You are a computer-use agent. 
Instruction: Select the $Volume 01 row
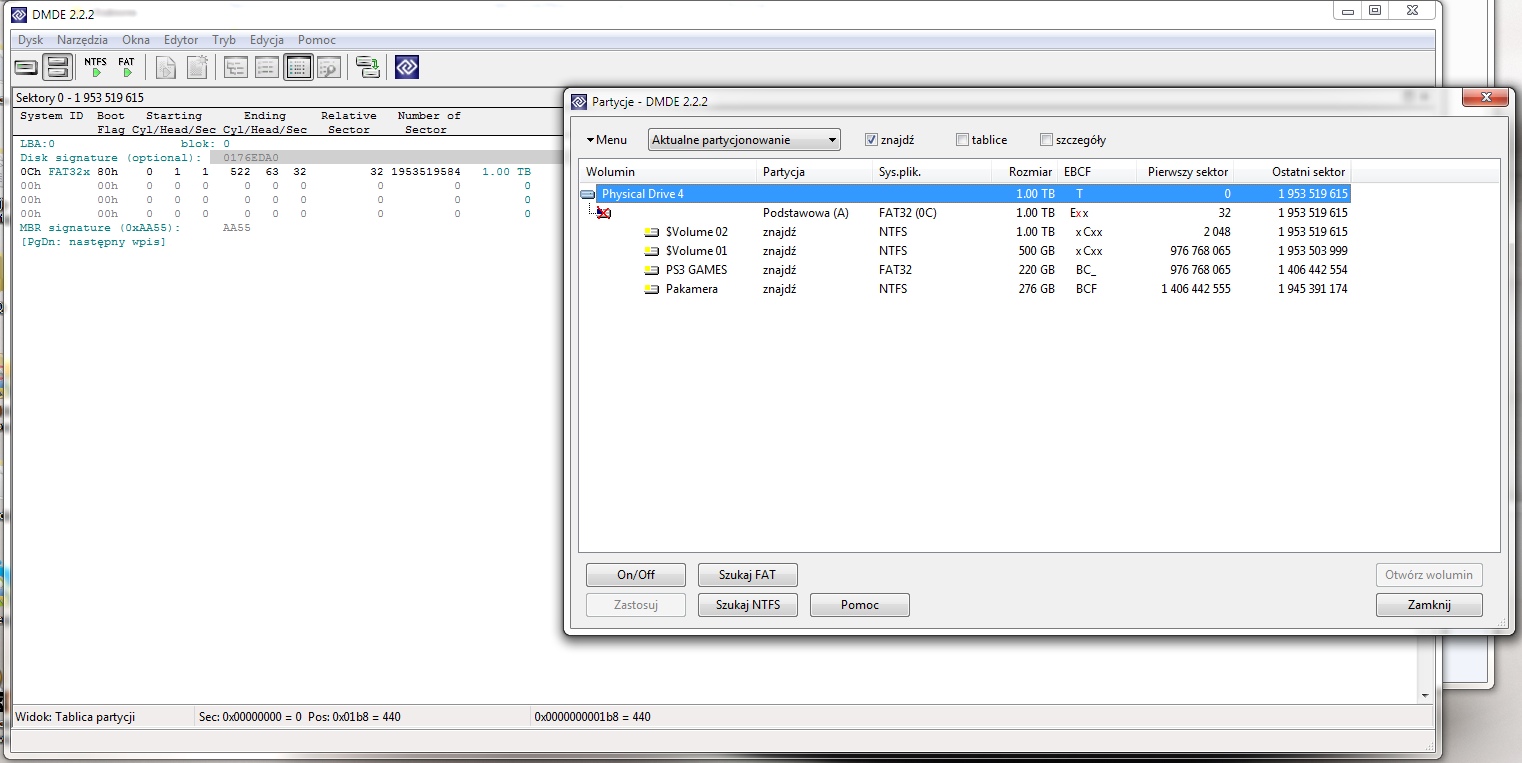pos(965,251)
